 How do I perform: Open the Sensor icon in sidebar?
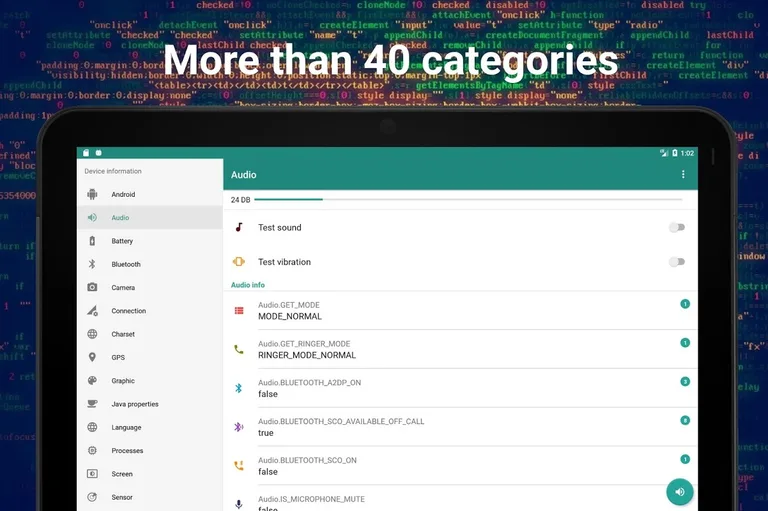click(92, 497)
